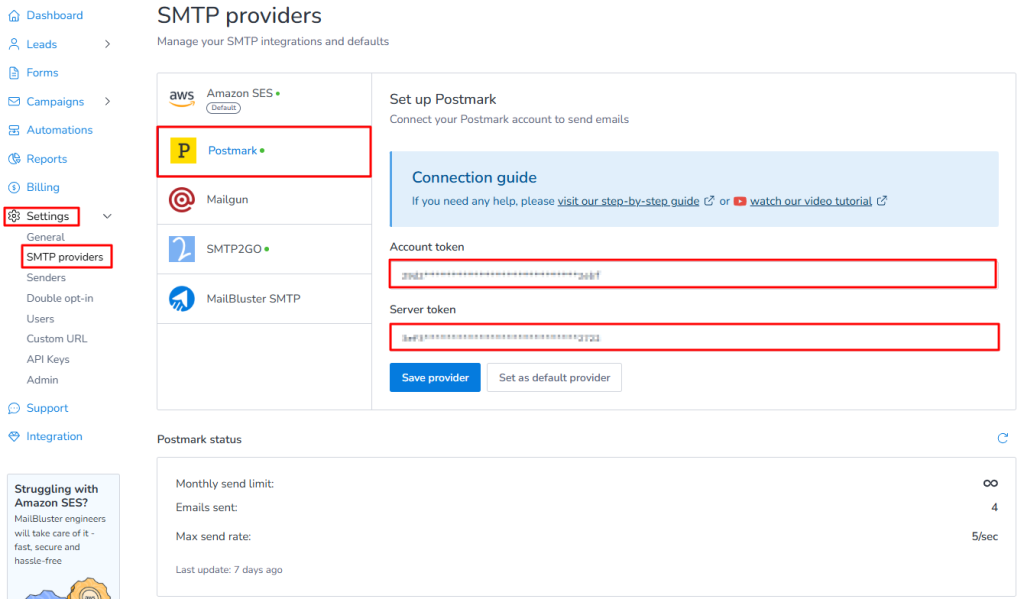This screenshot has width=1024, height=599.
Task: Click the Struggling with Amazon SES promo card
Action: [63, 536]
